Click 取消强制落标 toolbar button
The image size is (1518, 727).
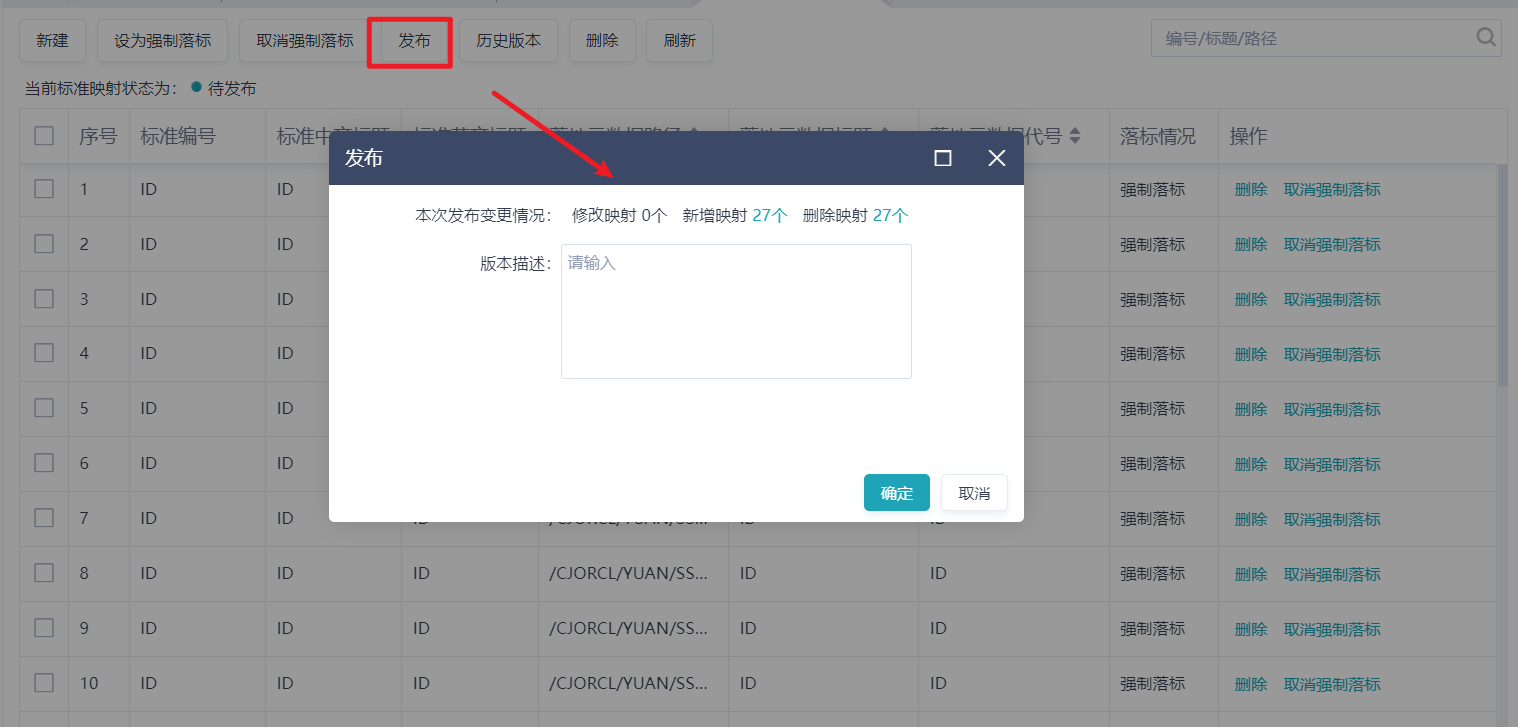click(305, 41)
